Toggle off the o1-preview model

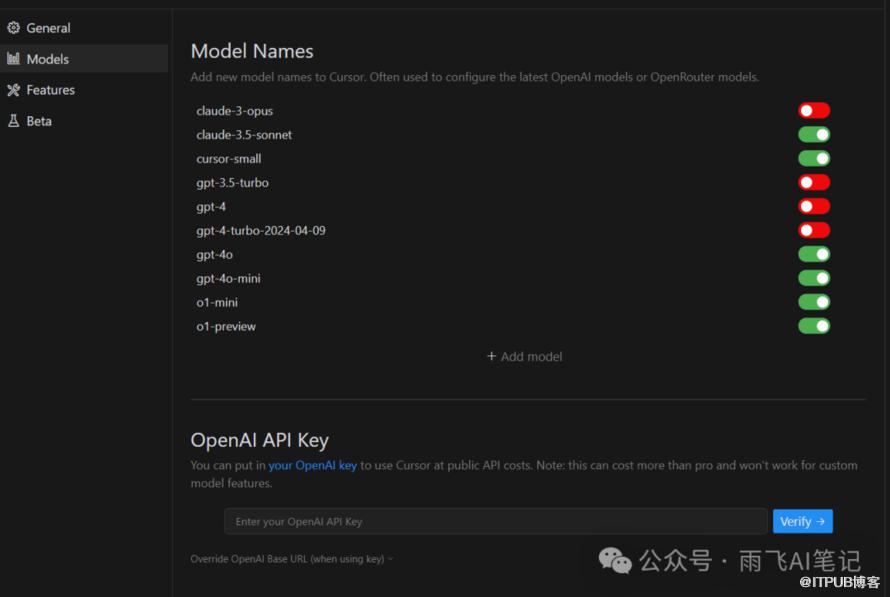click(814, 326)
